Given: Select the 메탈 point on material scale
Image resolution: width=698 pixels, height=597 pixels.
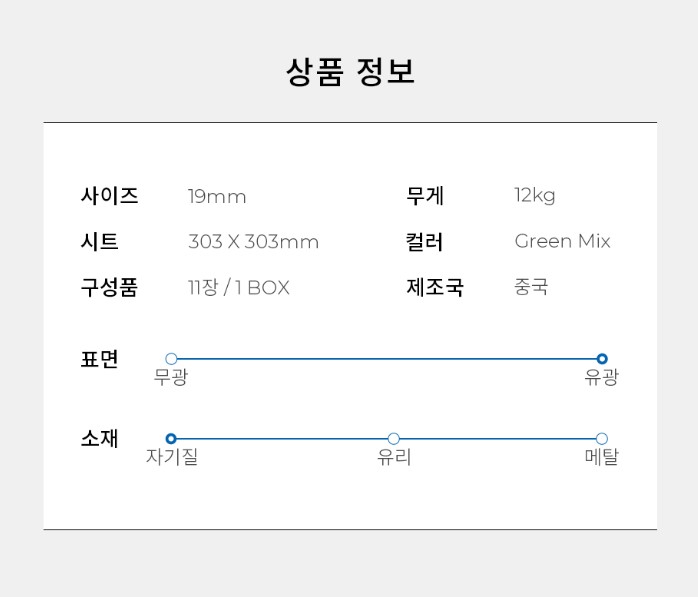Looking at the screenshot, I should point(602,439).
